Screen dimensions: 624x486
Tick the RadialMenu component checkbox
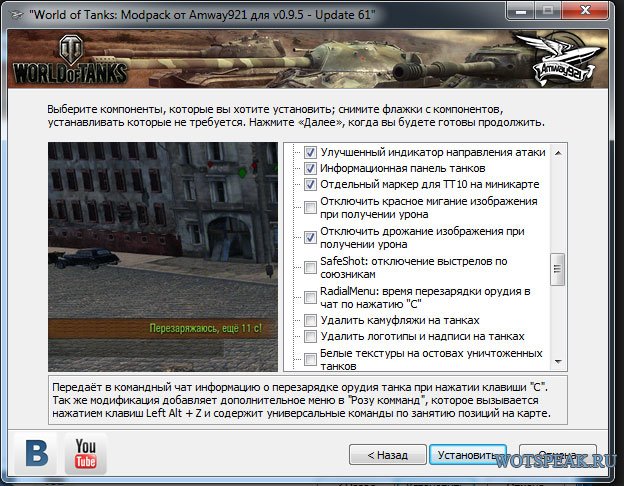(x=311, y=297)
